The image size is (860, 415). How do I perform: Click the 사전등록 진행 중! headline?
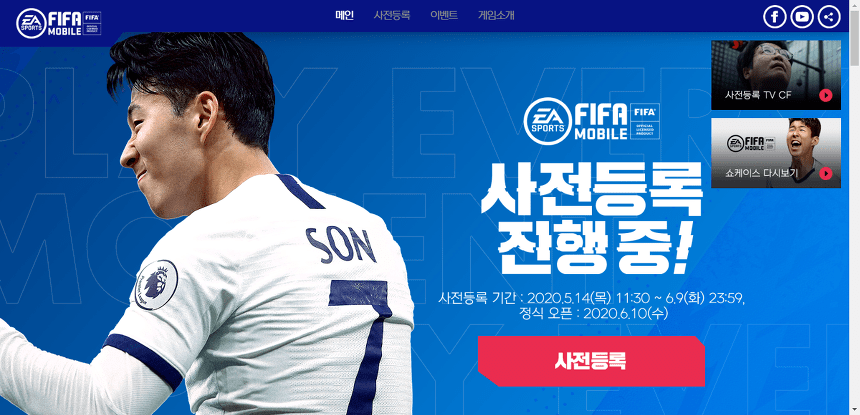coord(591,218)
